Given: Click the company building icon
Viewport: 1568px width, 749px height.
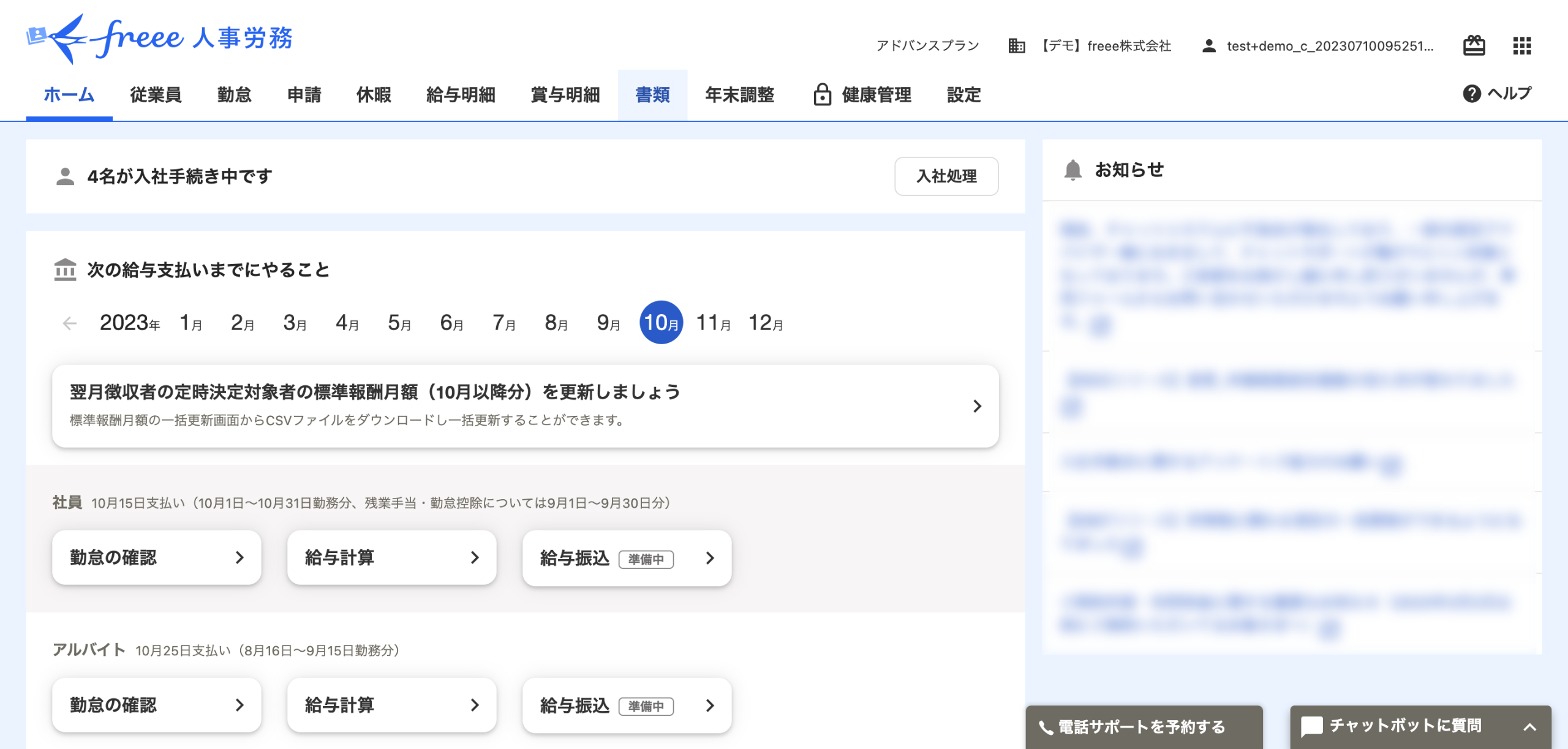Looking at the screenshot, I should click(x=1016, y=46).
